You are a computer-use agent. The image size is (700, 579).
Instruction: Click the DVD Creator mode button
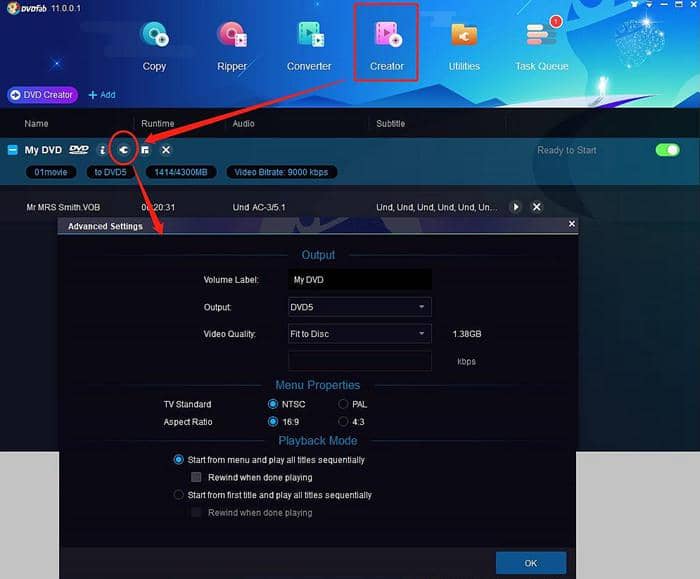[42, 95]
